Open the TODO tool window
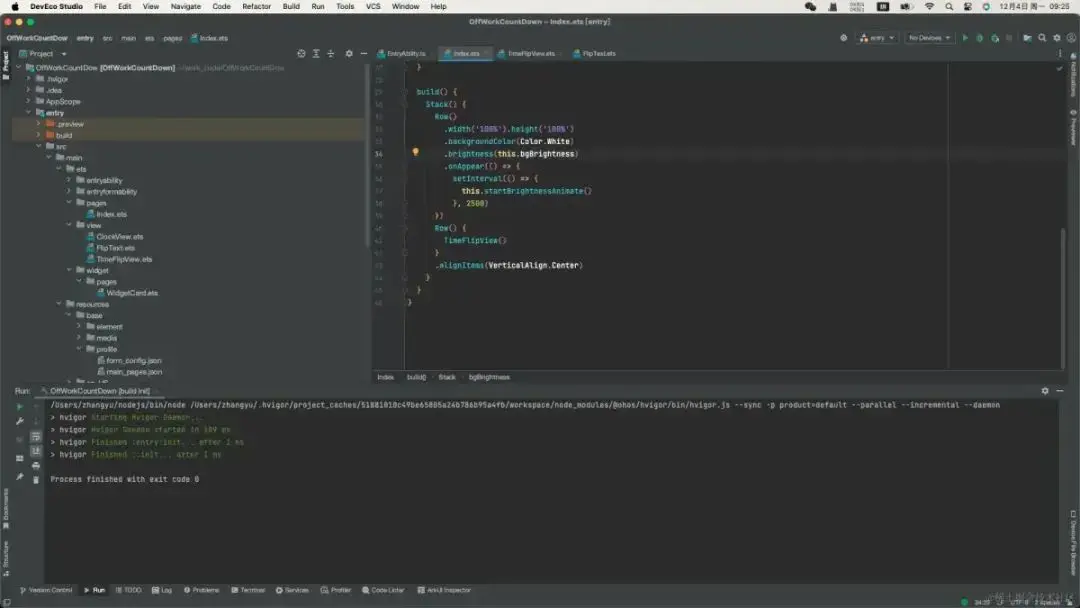This screenshot has height=608, width=1080. pyautogui.click(x=128, y=590)
